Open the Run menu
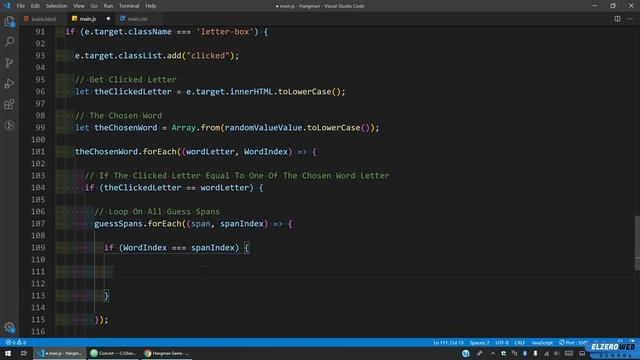The width and height of the screenshot is (640, 360). point(108,6)
